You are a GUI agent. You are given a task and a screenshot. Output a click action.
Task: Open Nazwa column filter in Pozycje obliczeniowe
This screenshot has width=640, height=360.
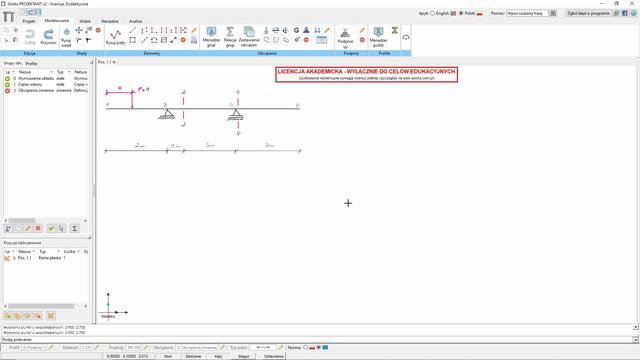click(x=33, y=252)
